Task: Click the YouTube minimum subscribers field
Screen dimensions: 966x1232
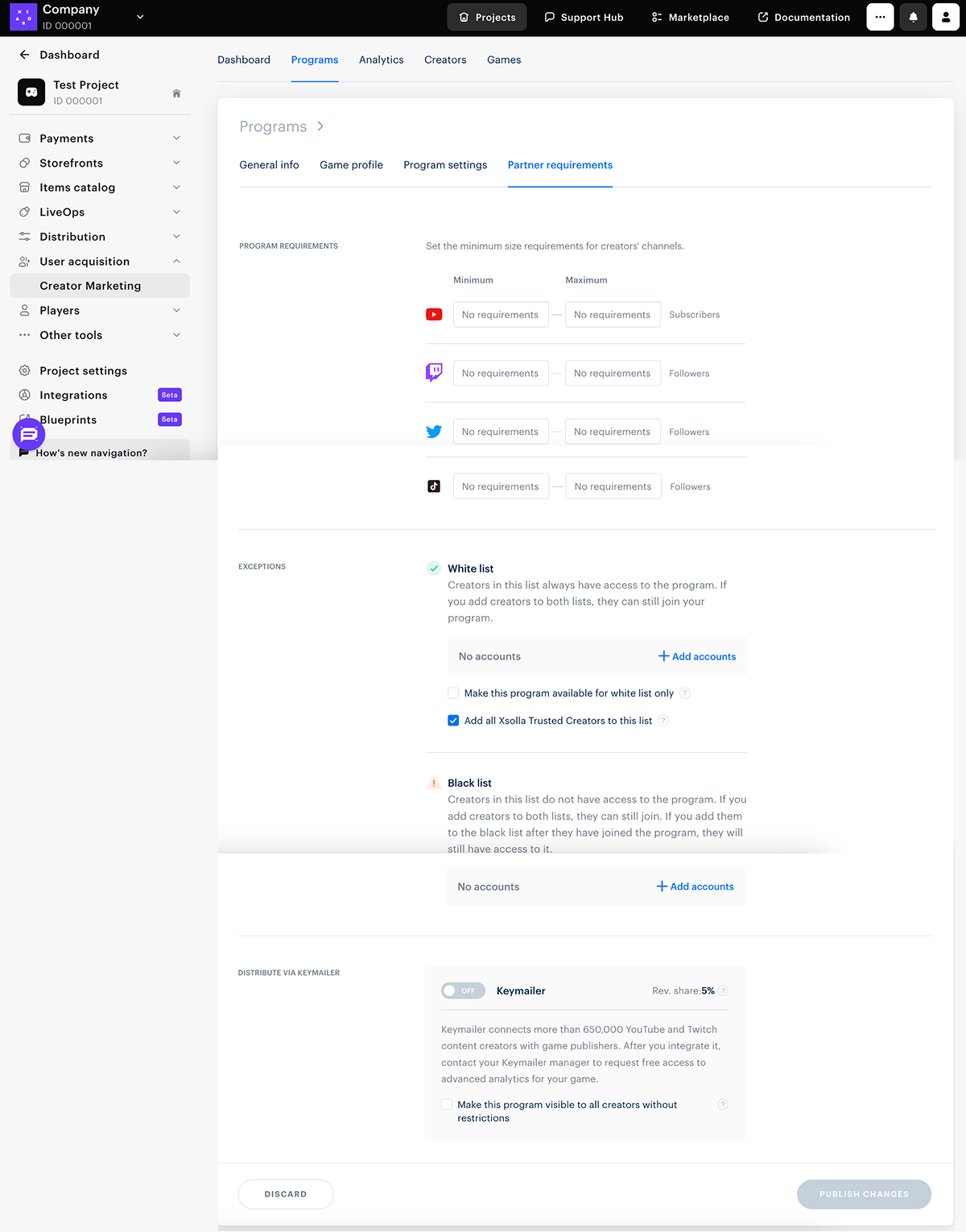Action: pos(501,315)
